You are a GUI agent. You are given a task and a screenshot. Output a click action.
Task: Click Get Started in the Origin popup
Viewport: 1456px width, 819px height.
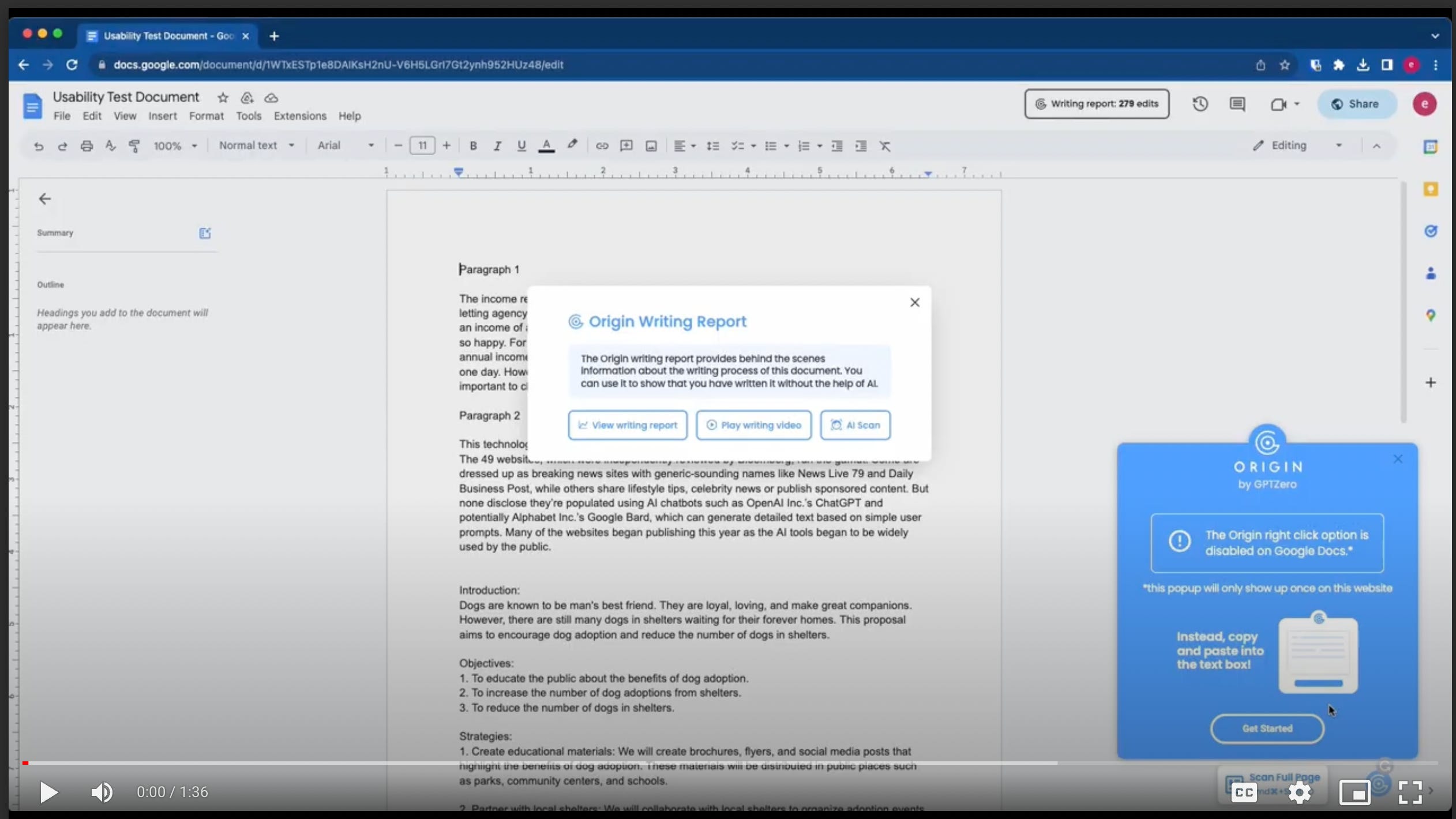tap(1266, 728)
